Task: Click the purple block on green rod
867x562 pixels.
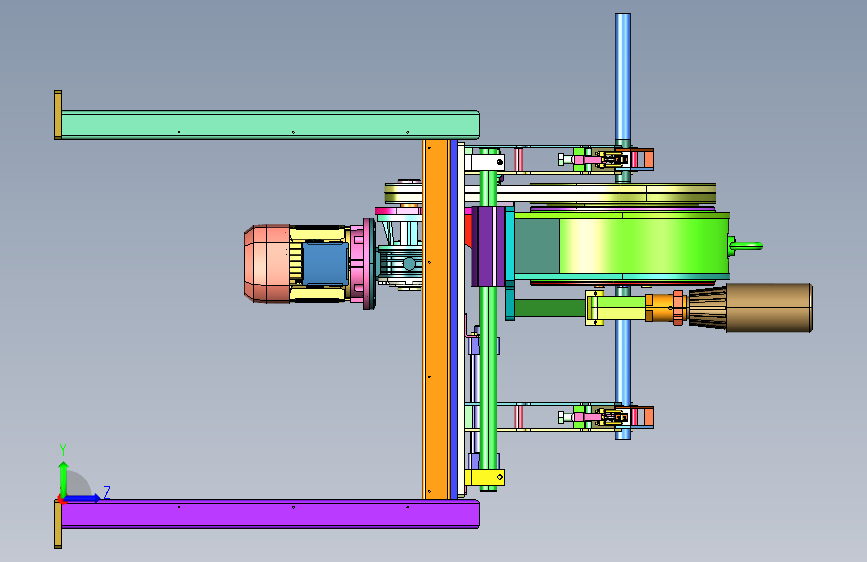Action: click(488, 247)
